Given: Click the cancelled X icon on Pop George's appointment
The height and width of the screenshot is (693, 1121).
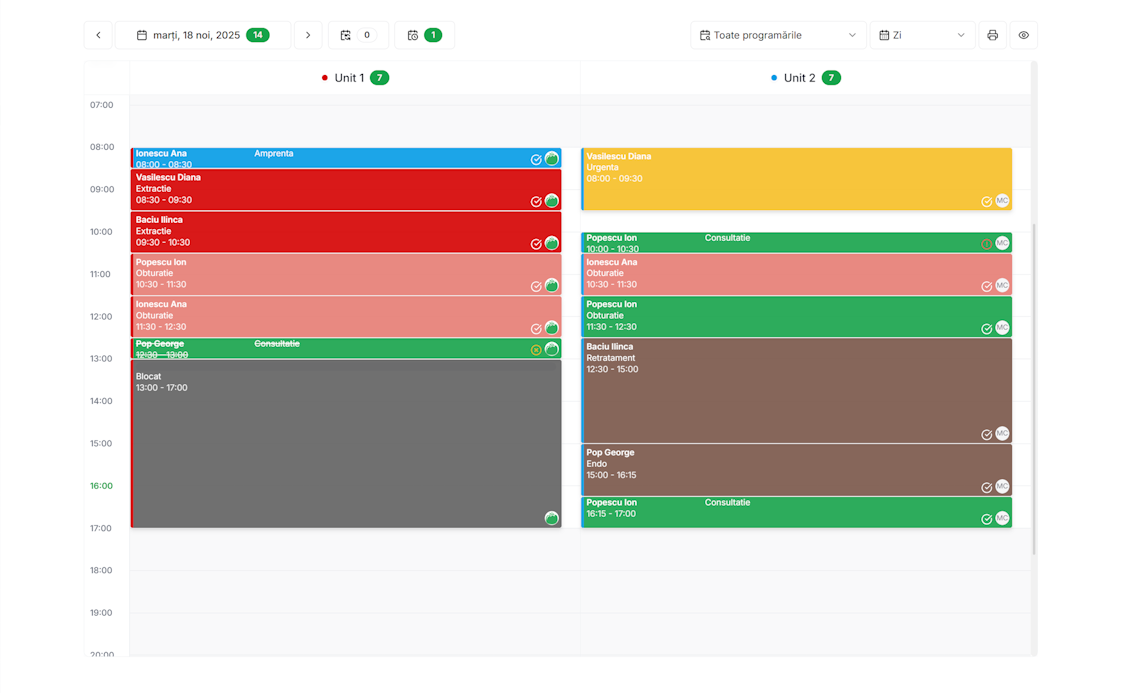Looking at the screenshot, I should pyautogui.click(x=536, y=350).
